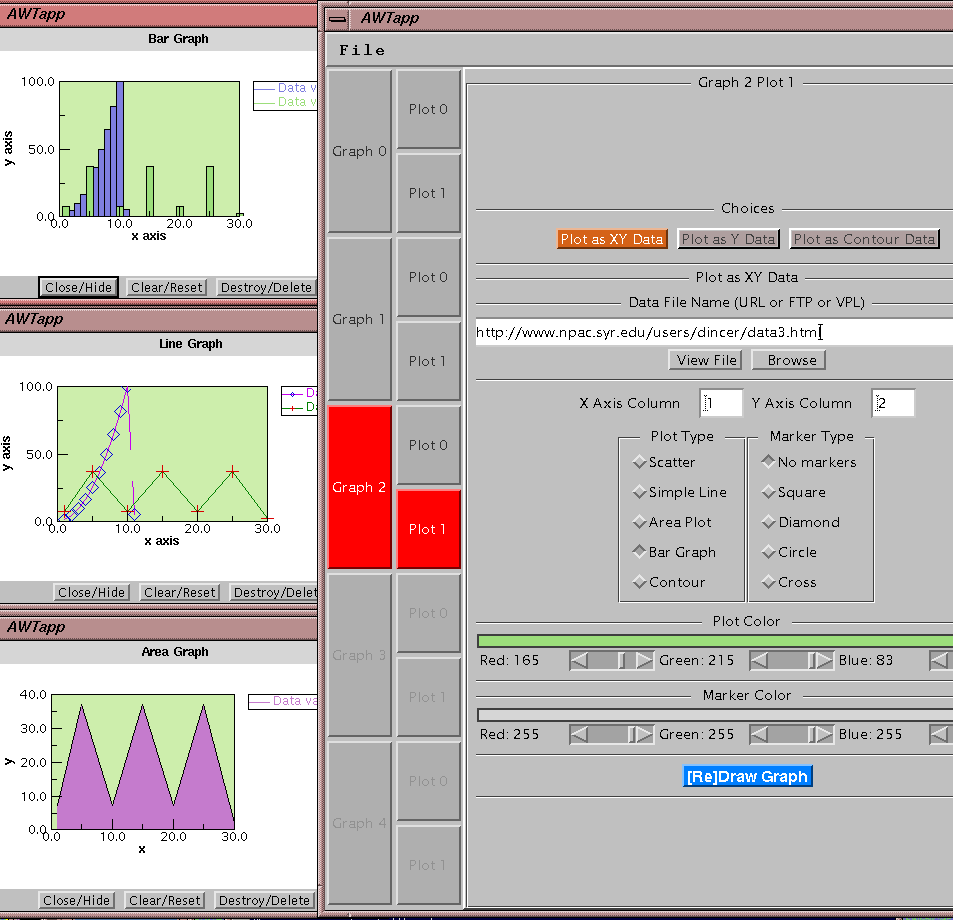Open the window menu button beside AWTapp title
The height and width of the screenshot is (920, 953).
337,19
